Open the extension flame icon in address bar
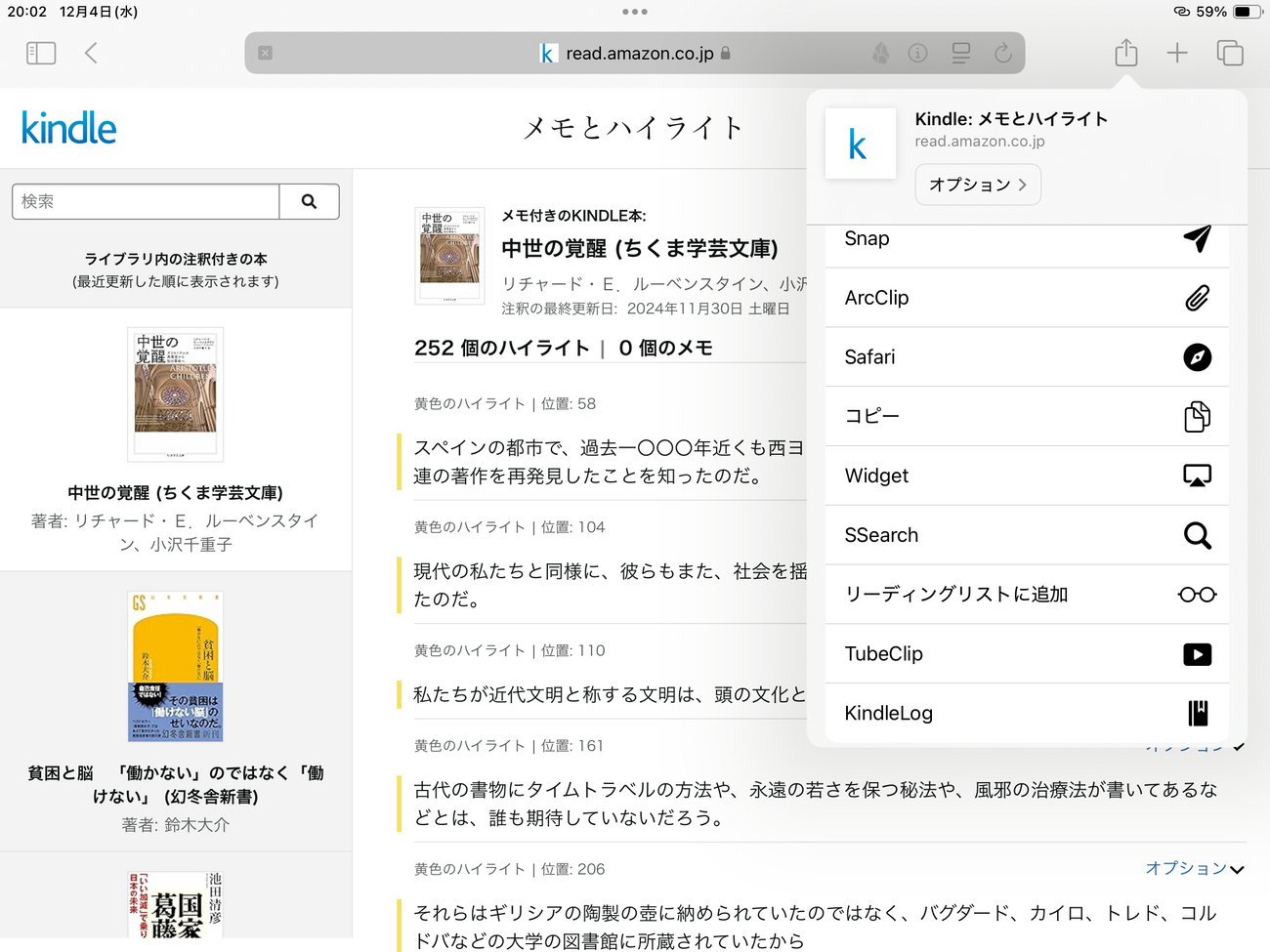Screen dimensions: 1270x952 click(881, 53)
